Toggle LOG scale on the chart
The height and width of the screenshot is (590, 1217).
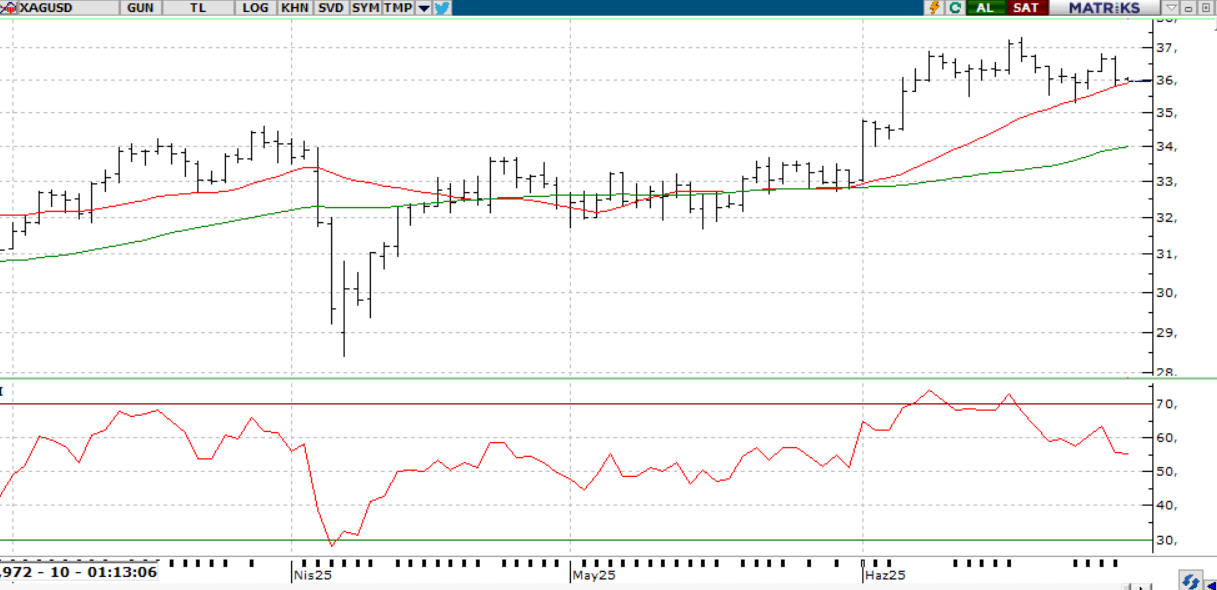pyautogui.click(x=256, y=7)
